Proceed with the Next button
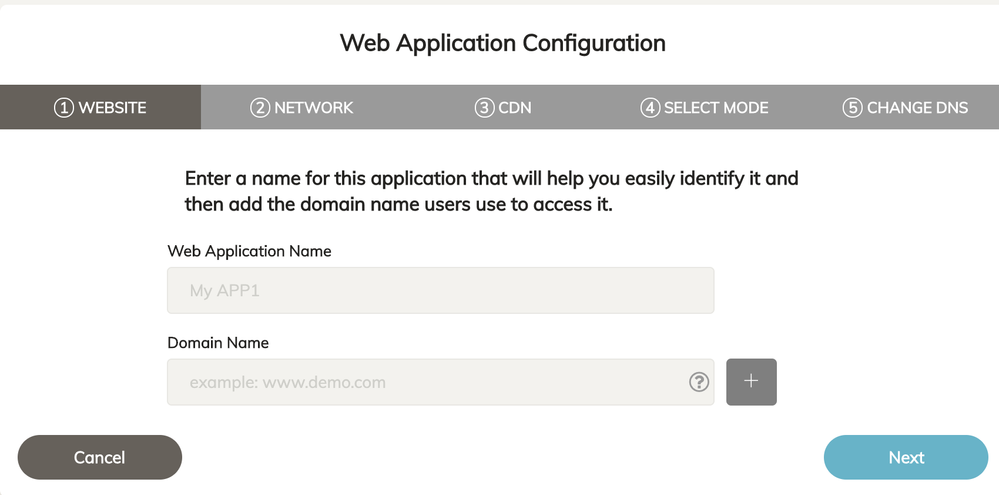This screenshot has width=999, height=495. pos(906,457)
